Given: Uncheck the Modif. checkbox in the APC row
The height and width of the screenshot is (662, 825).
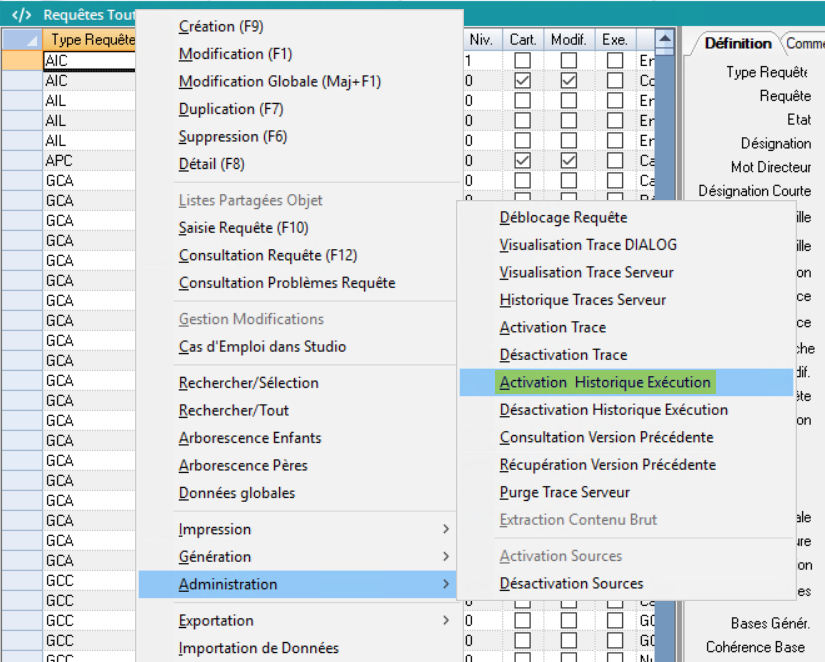Looking at the screenshot, I should click(x=568, y=160).
